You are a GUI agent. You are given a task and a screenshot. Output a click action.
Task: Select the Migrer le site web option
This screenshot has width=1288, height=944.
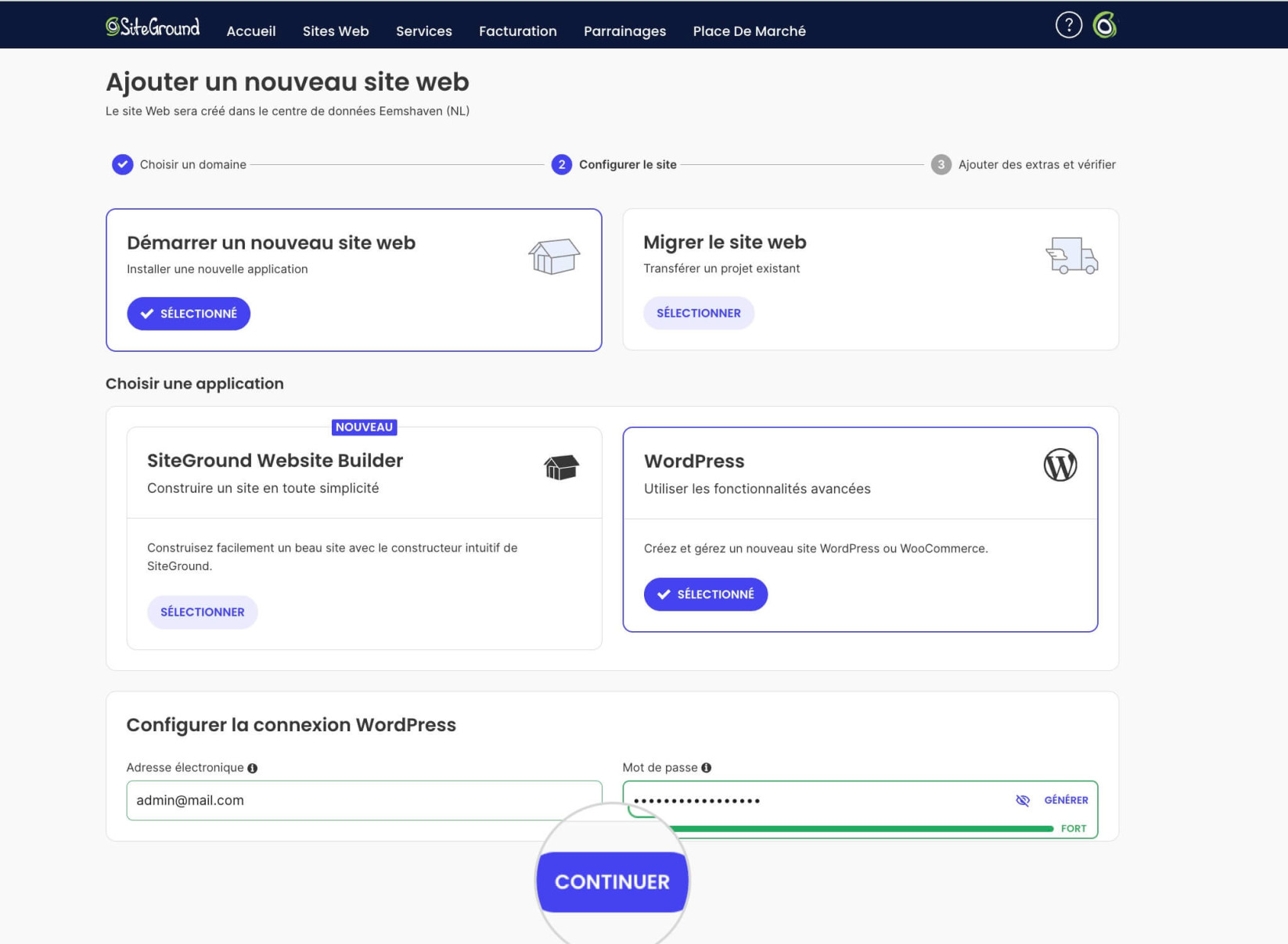click(x=698, y=313)
